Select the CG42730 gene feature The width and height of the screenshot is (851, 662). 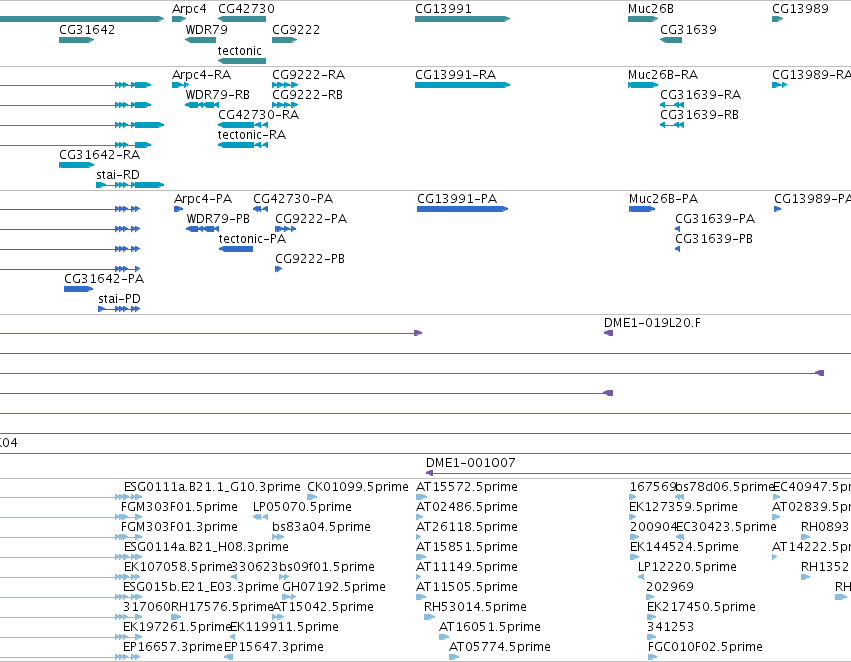click(242, 19)
